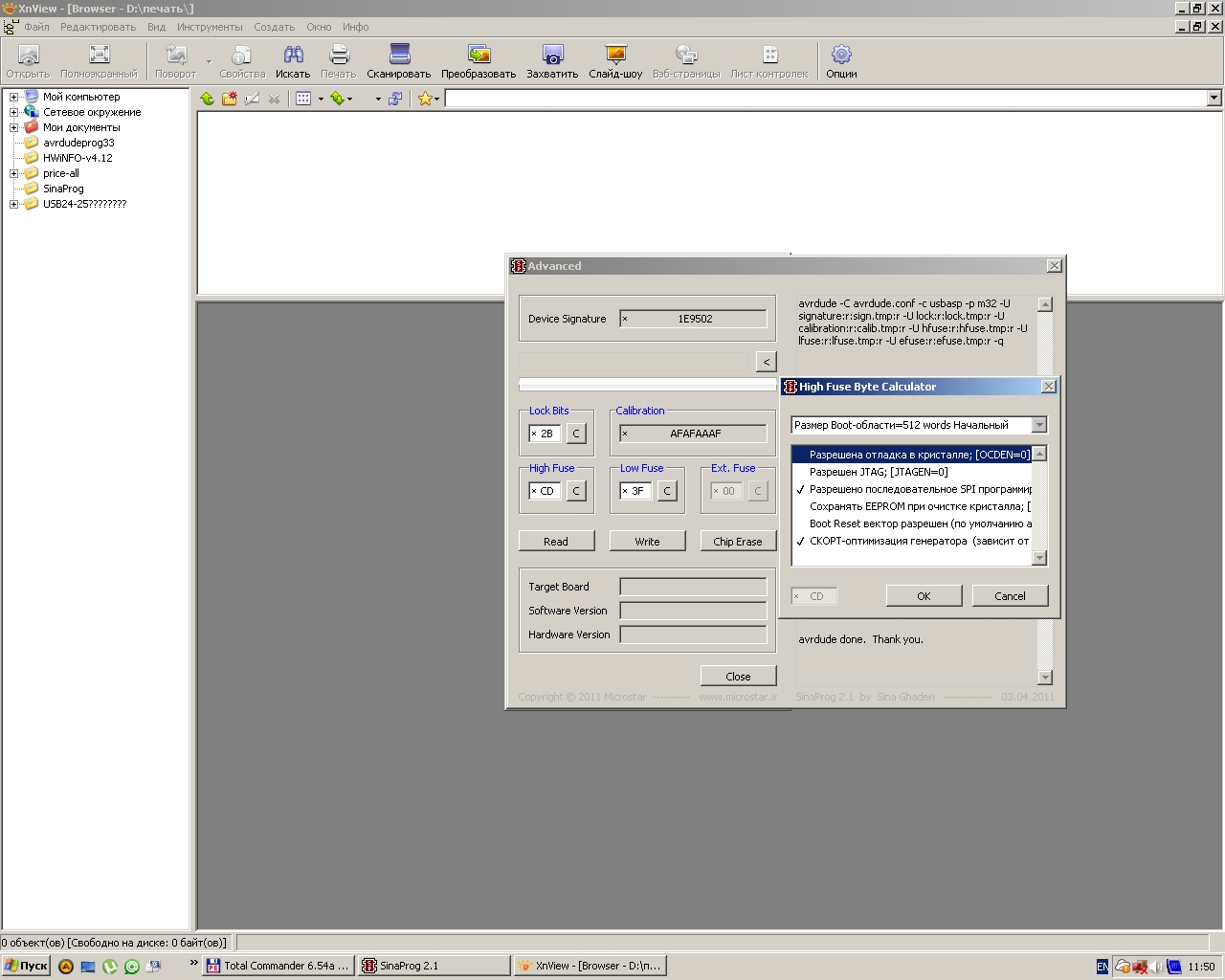Screen dimensions: 1225x980
Task: Toggle the OCDEN debug fuse option
Action: [x=919, y=455]
